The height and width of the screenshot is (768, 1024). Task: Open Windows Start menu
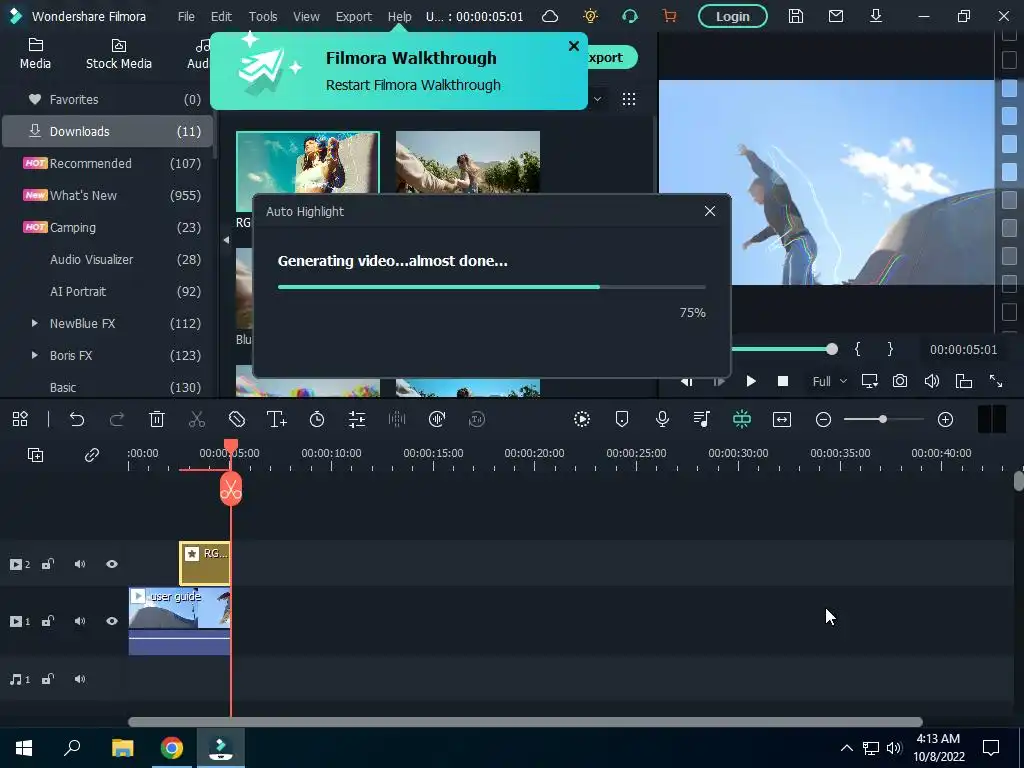click(x=24, y=748)
